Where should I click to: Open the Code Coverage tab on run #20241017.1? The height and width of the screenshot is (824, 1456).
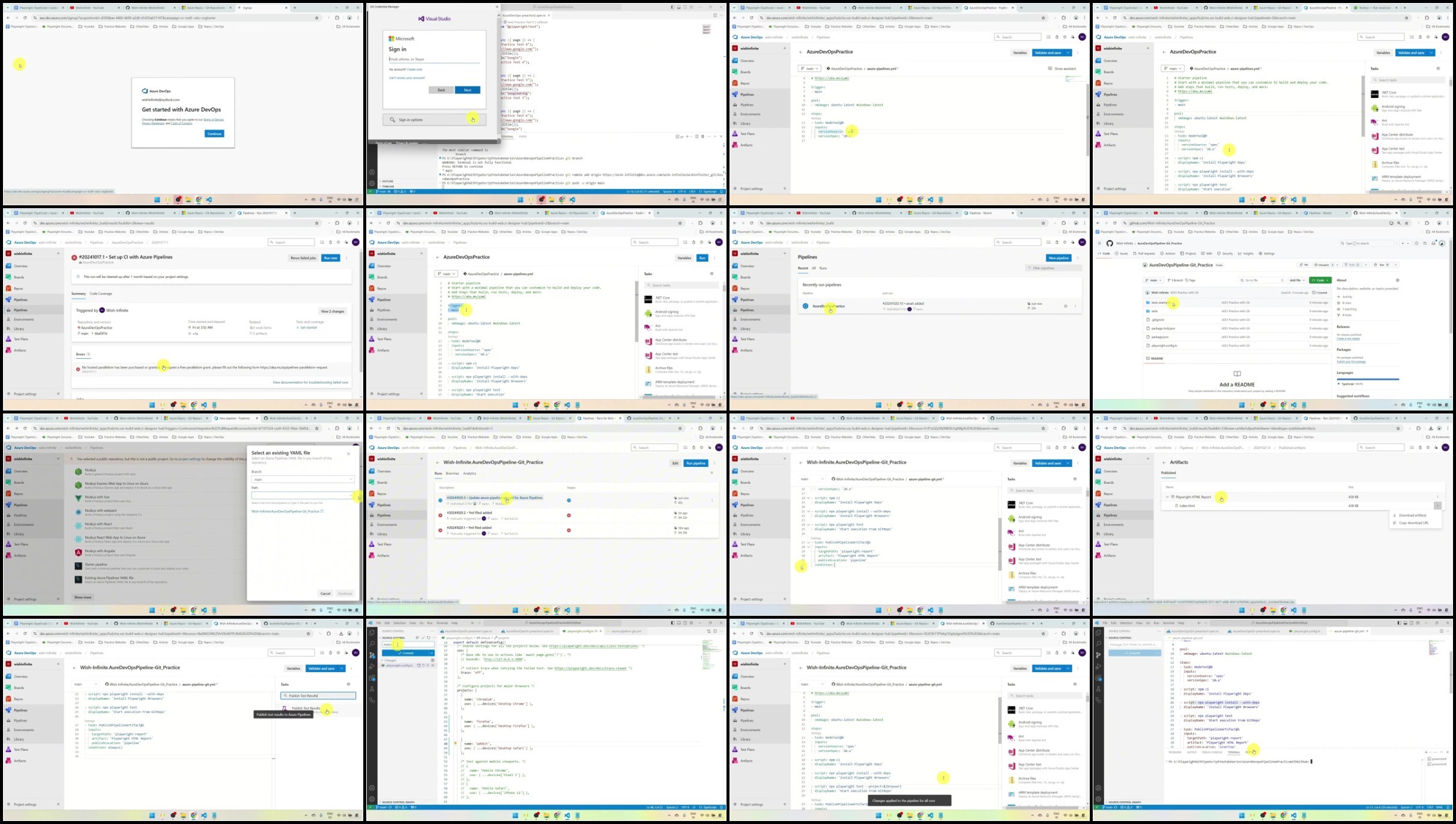[101, 293]
